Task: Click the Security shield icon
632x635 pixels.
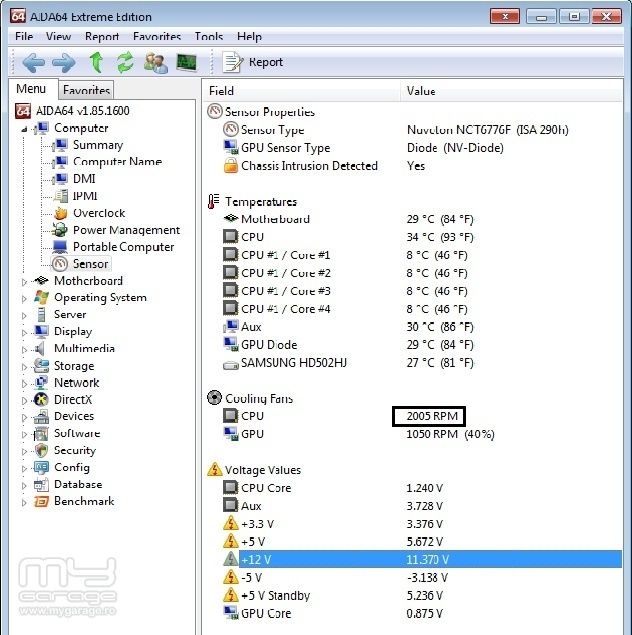Action: (x=41, y=450)
